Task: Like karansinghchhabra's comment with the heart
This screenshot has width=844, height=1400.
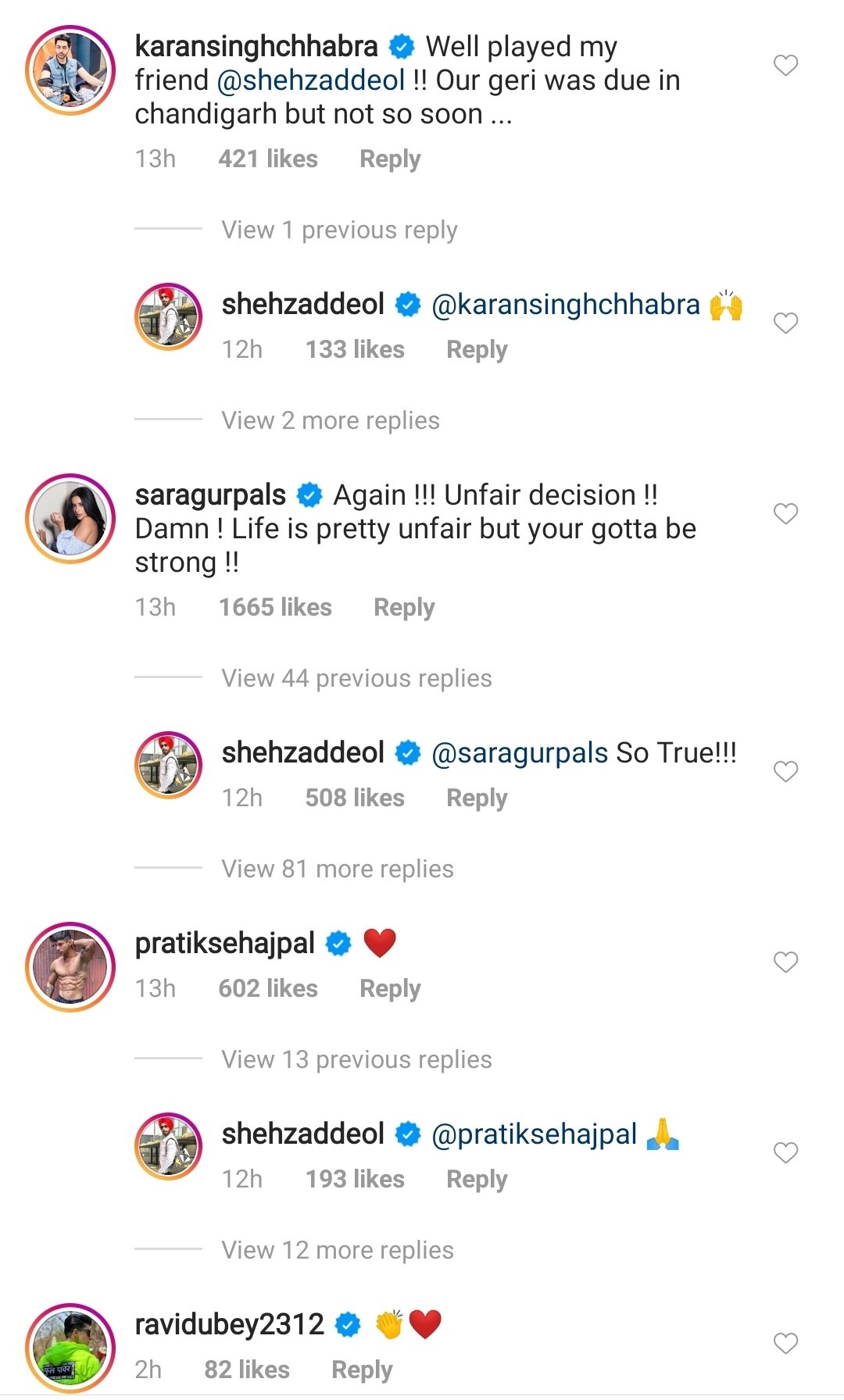Action: click(x=785, y=66)
